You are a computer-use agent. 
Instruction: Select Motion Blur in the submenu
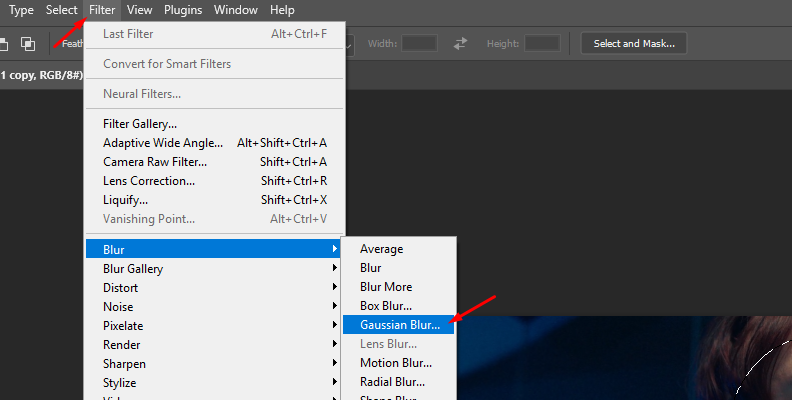click(396, 363)
